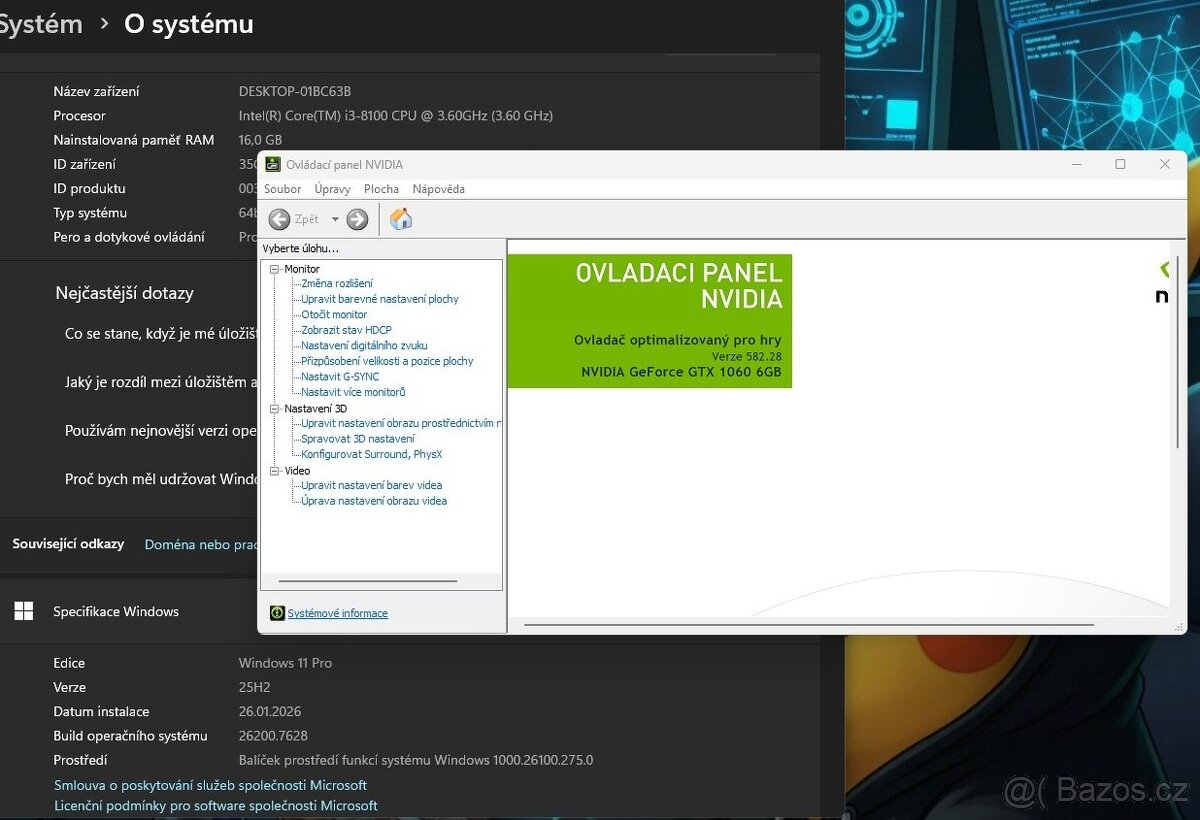Open the Systémové informace link
Screen dimensions: 1200x820
[338, 613]
